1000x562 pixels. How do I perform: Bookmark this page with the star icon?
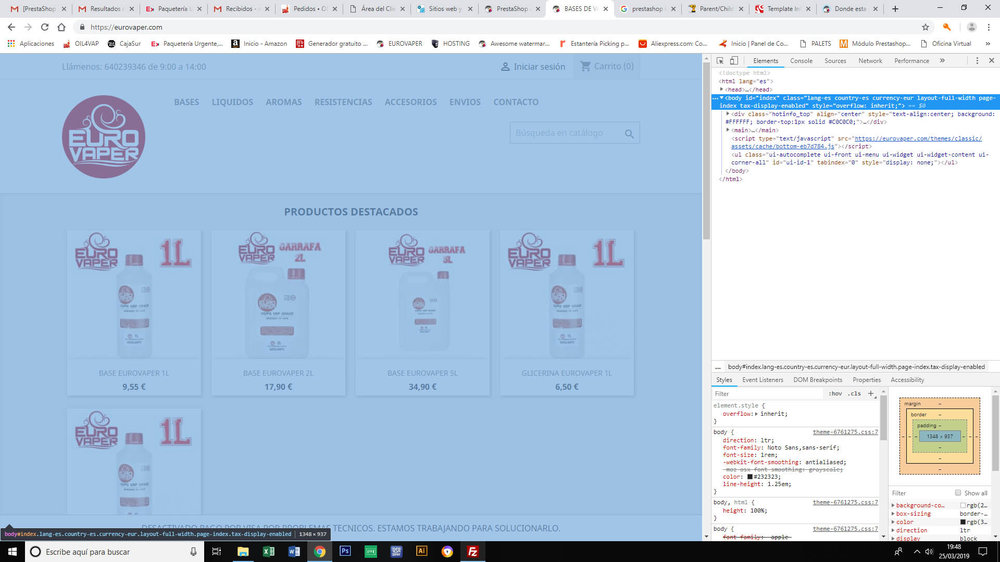point(925,27)
